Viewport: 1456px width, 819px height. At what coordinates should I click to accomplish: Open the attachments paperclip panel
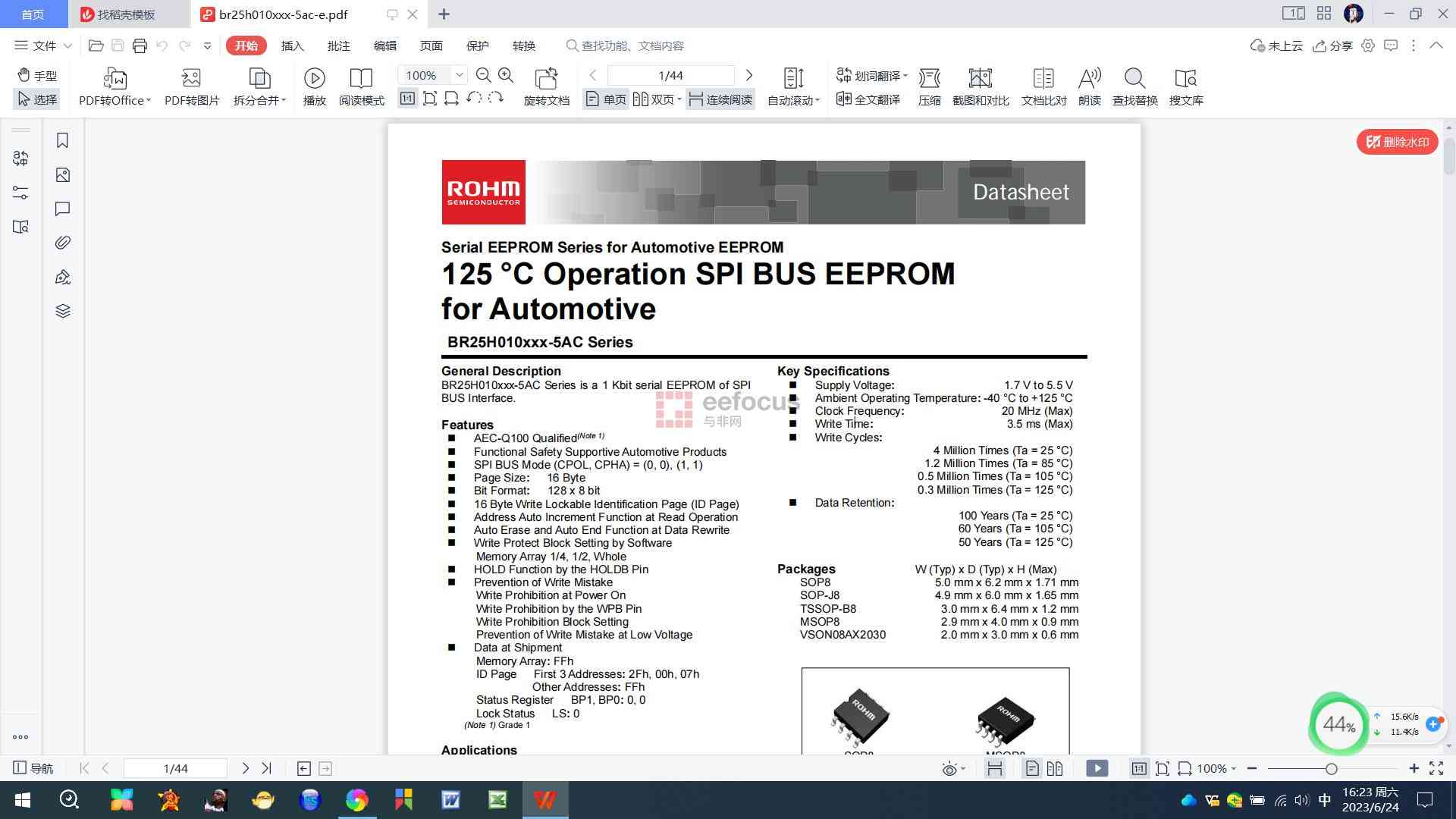tap(63, 243)
